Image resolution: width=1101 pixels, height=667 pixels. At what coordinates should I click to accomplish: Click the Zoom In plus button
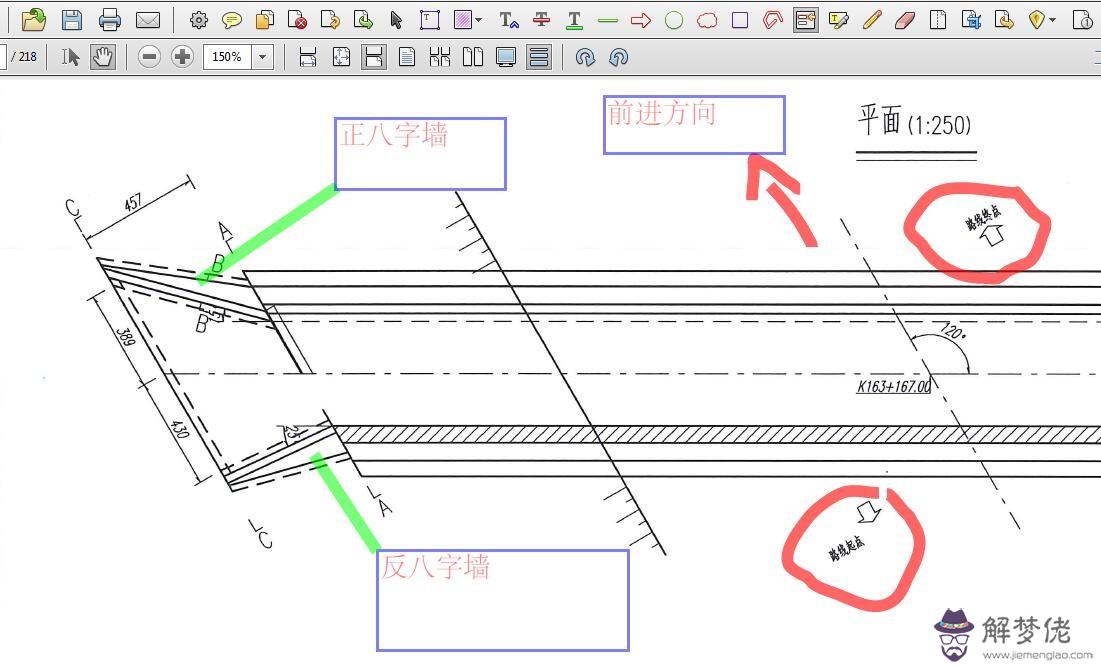click(x=182, y=57)
